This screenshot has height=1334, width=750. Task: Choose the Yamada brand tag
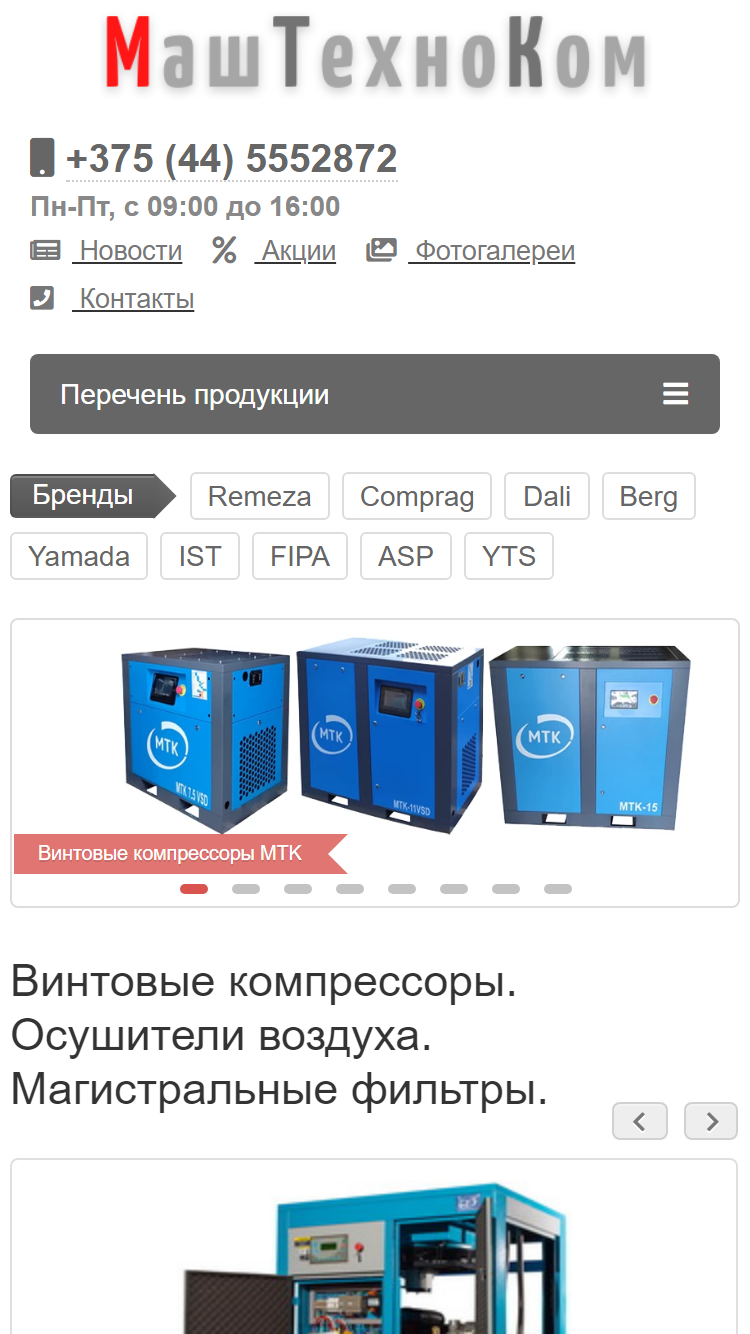[x=79, y=556]
